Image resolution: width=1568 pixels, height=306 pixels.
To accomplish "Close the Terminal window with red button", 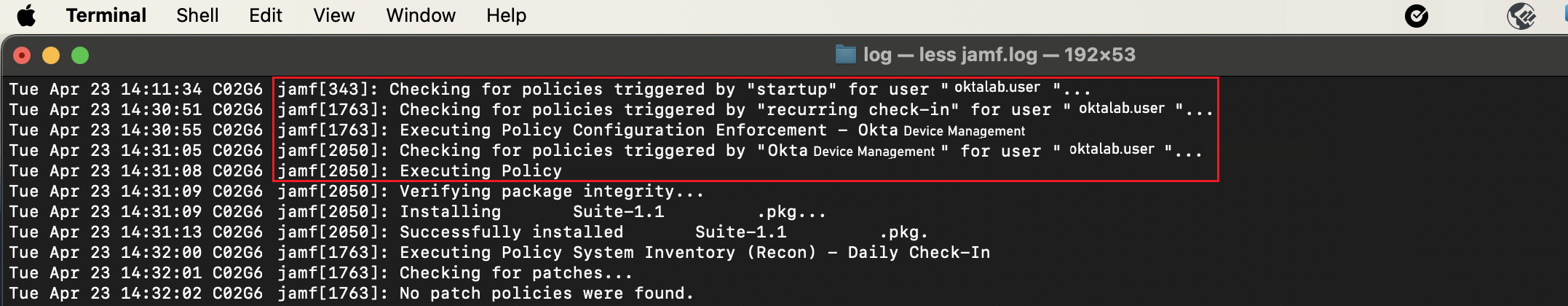I will pos(23,55).
